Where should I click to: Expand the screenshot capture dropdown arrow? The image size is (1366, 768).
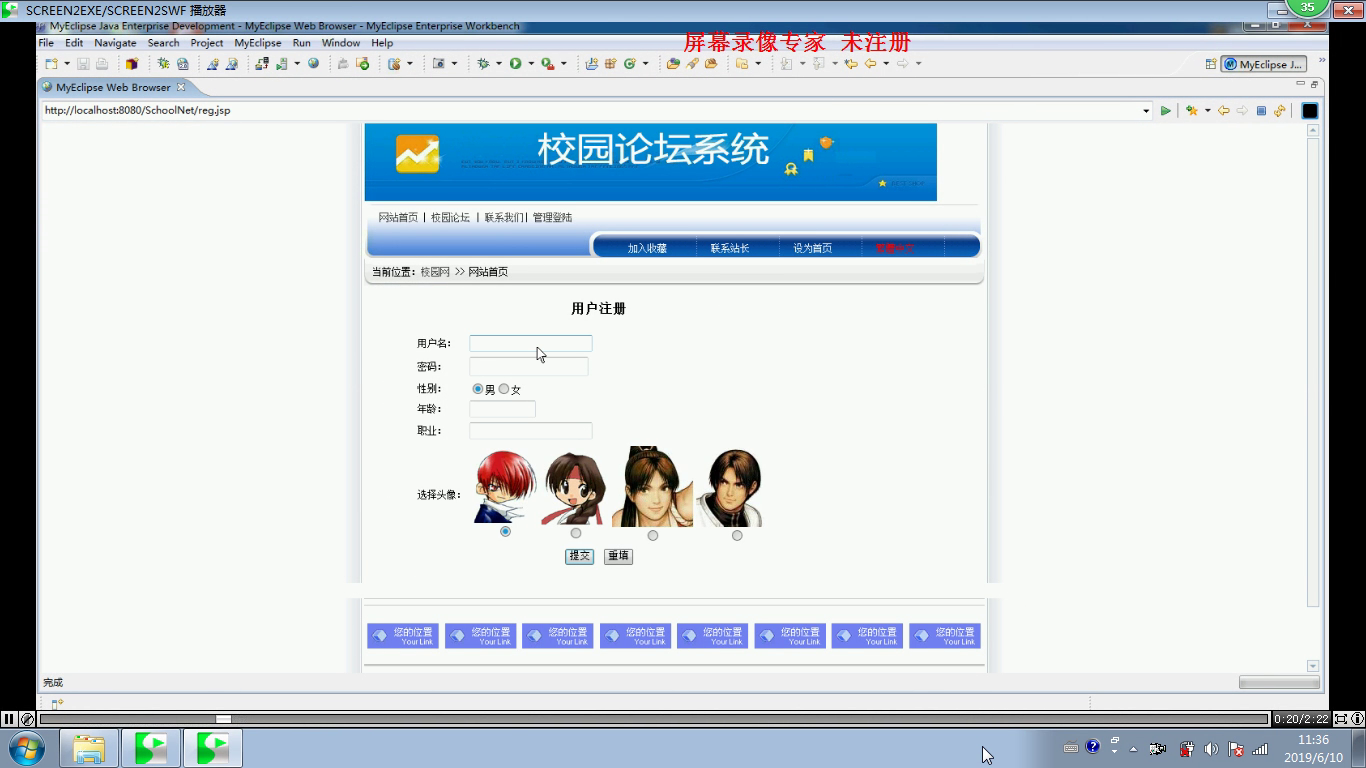tap(454, 63)
